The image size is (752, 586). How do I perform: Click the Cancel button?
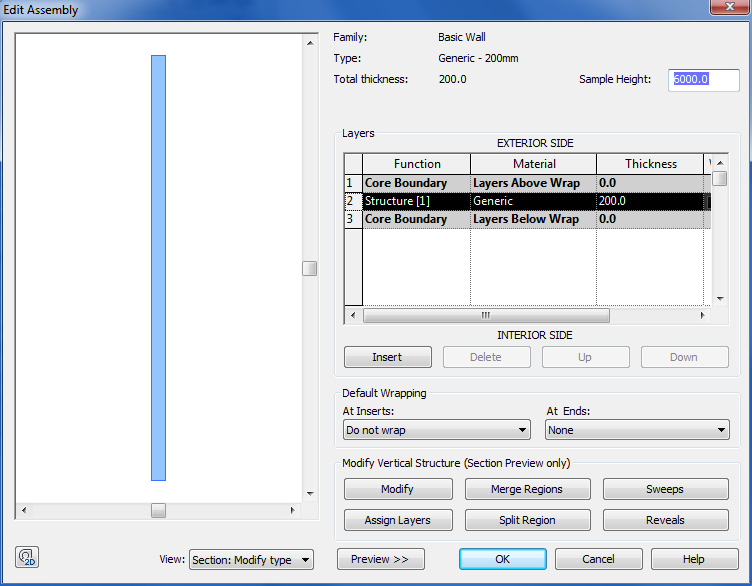598,559
